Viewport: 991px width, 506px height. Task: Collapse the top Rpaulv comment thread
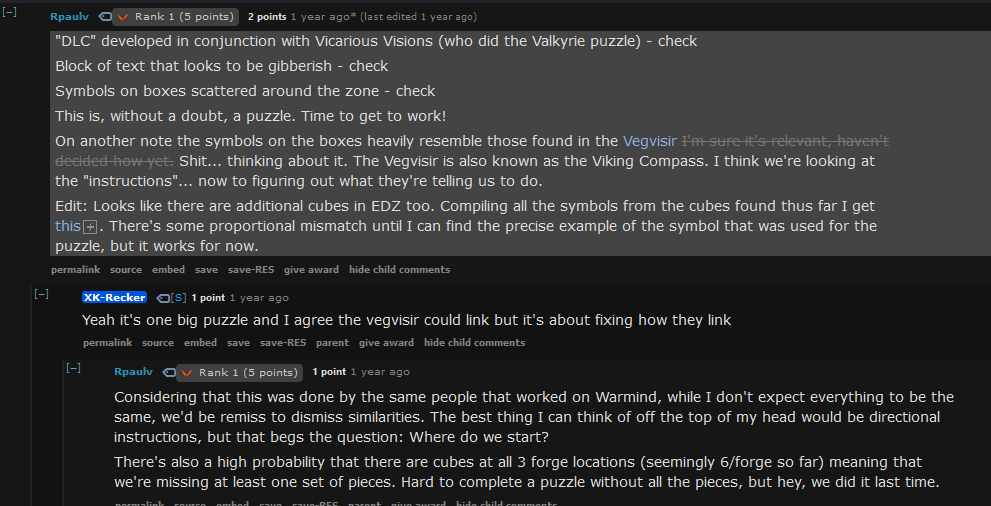click(11, 13)
